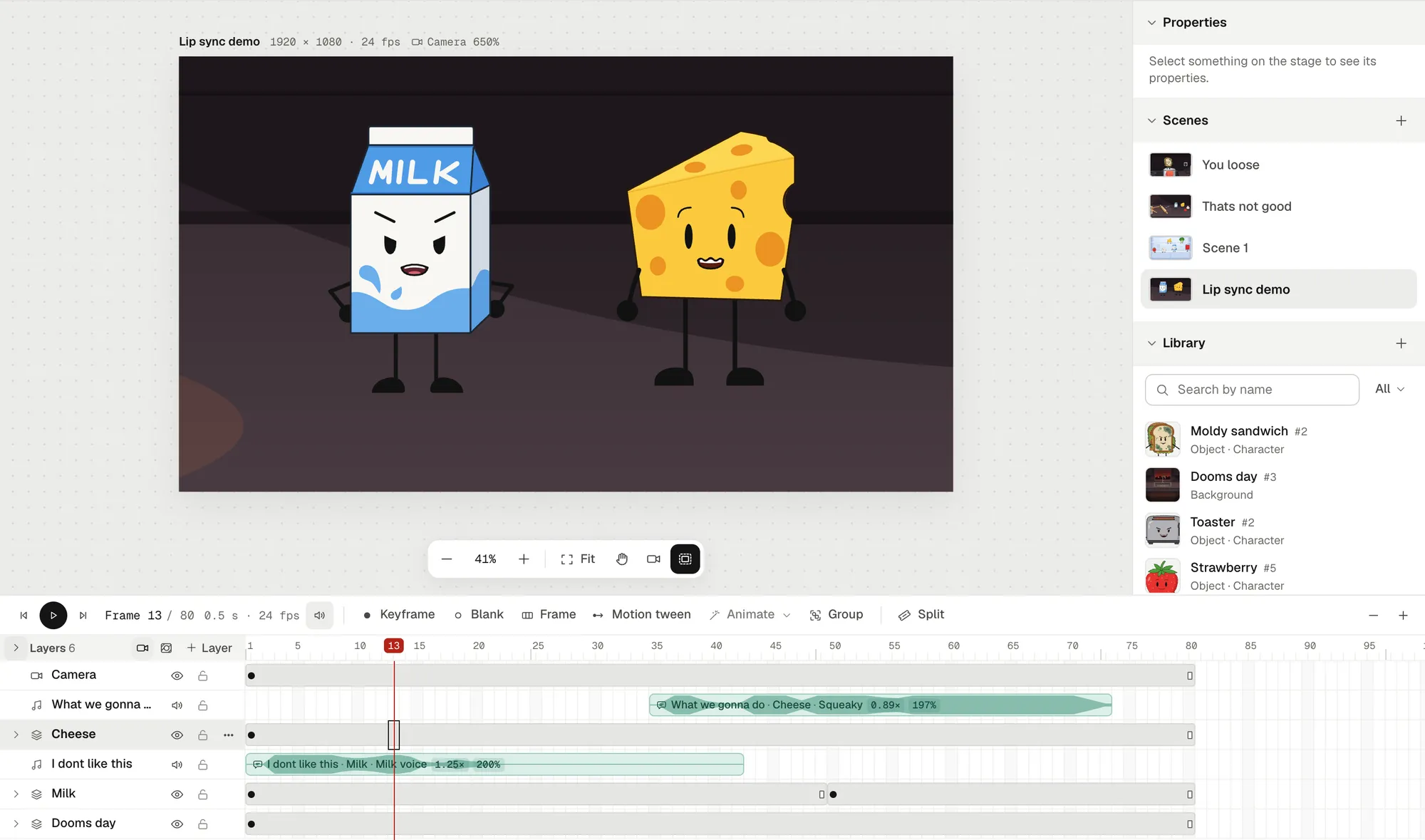Insert a Keyframe
Image resolution: width=1425 pixels, height=840 pixels.
(x=399, y=614)
